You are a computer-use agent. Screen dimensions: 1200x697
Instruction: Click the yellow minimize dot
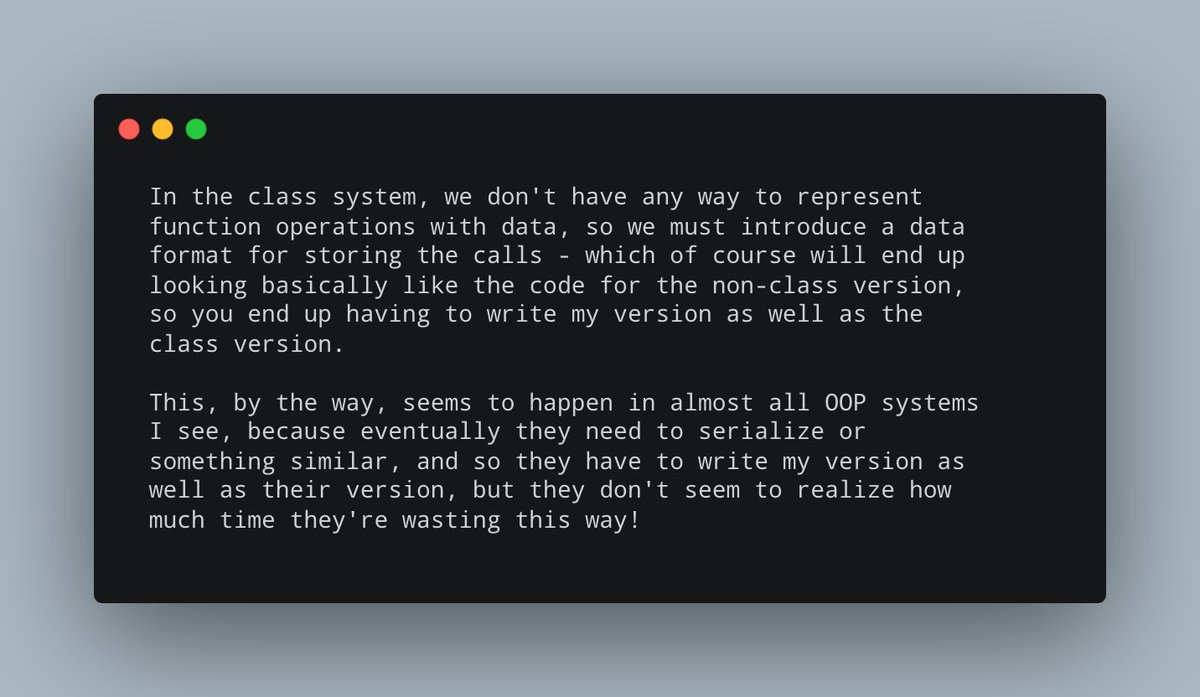[x=162, y=129]
